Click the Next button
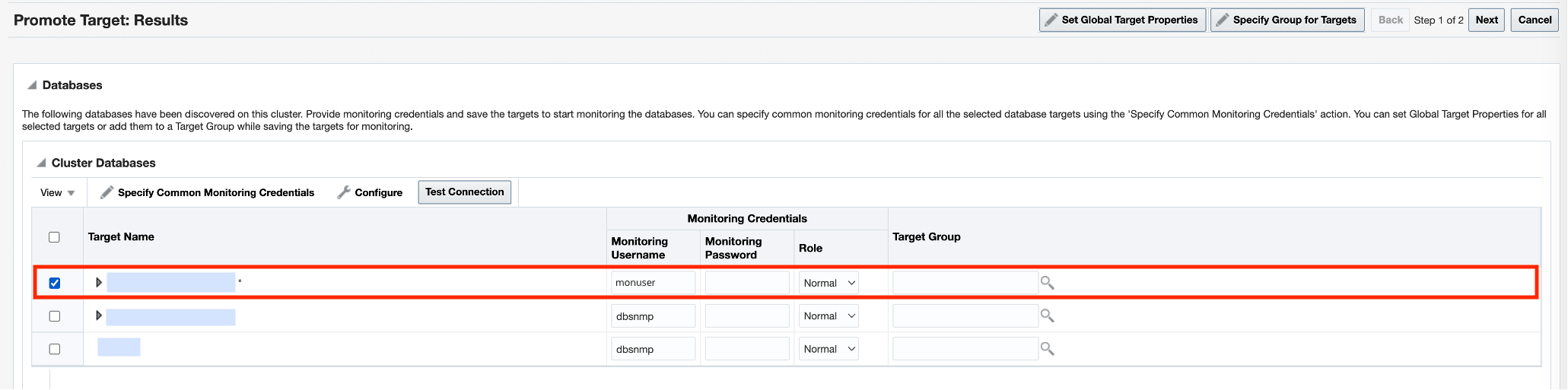Viewport: 1568px width, 390px height. point(1486,21)
